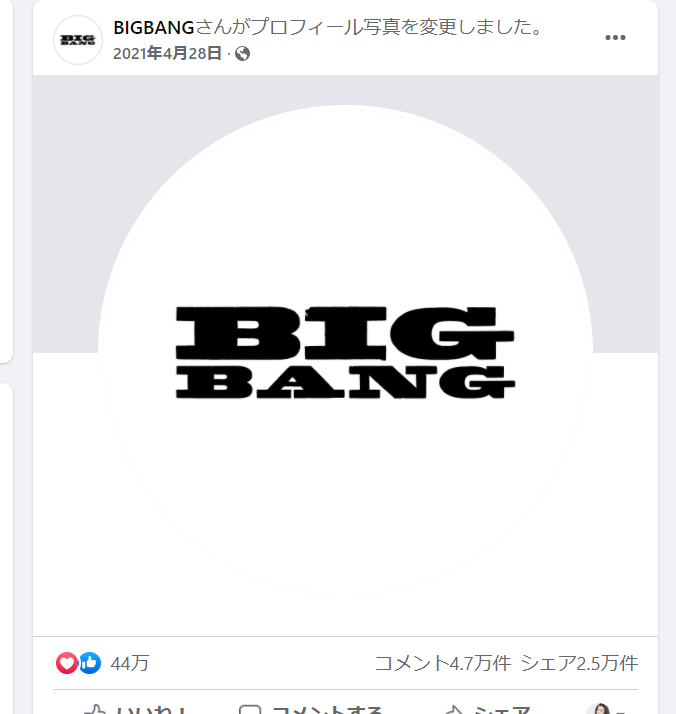Image resolution: width=676 pixels, height=714 pixels.
Task: Click the シェア share button
Action: pos(502,710)
